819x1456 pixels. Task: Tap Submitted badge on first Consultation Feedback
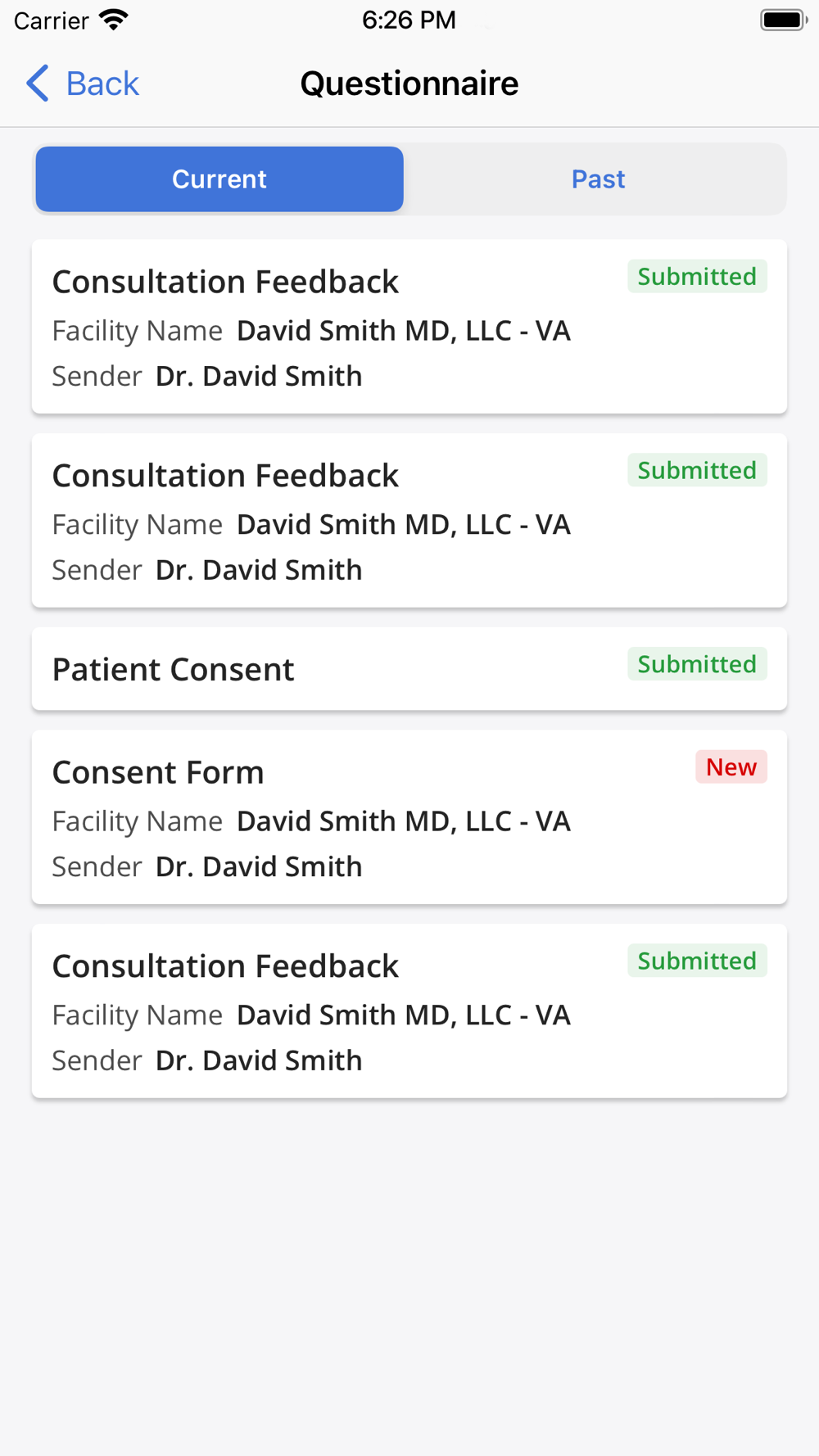point(697,277)
